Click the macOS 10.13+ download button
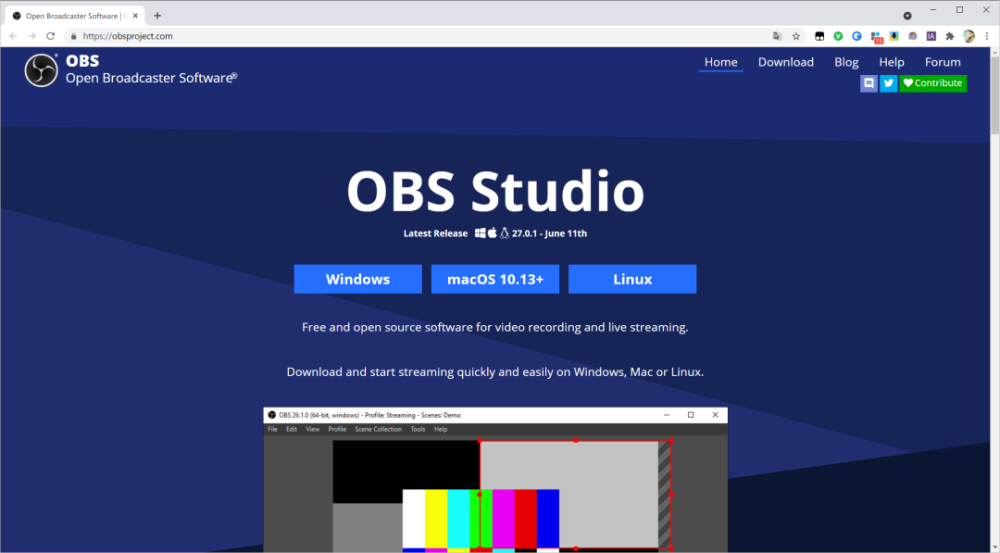The image size is (1000, 553). pos(495,279)
